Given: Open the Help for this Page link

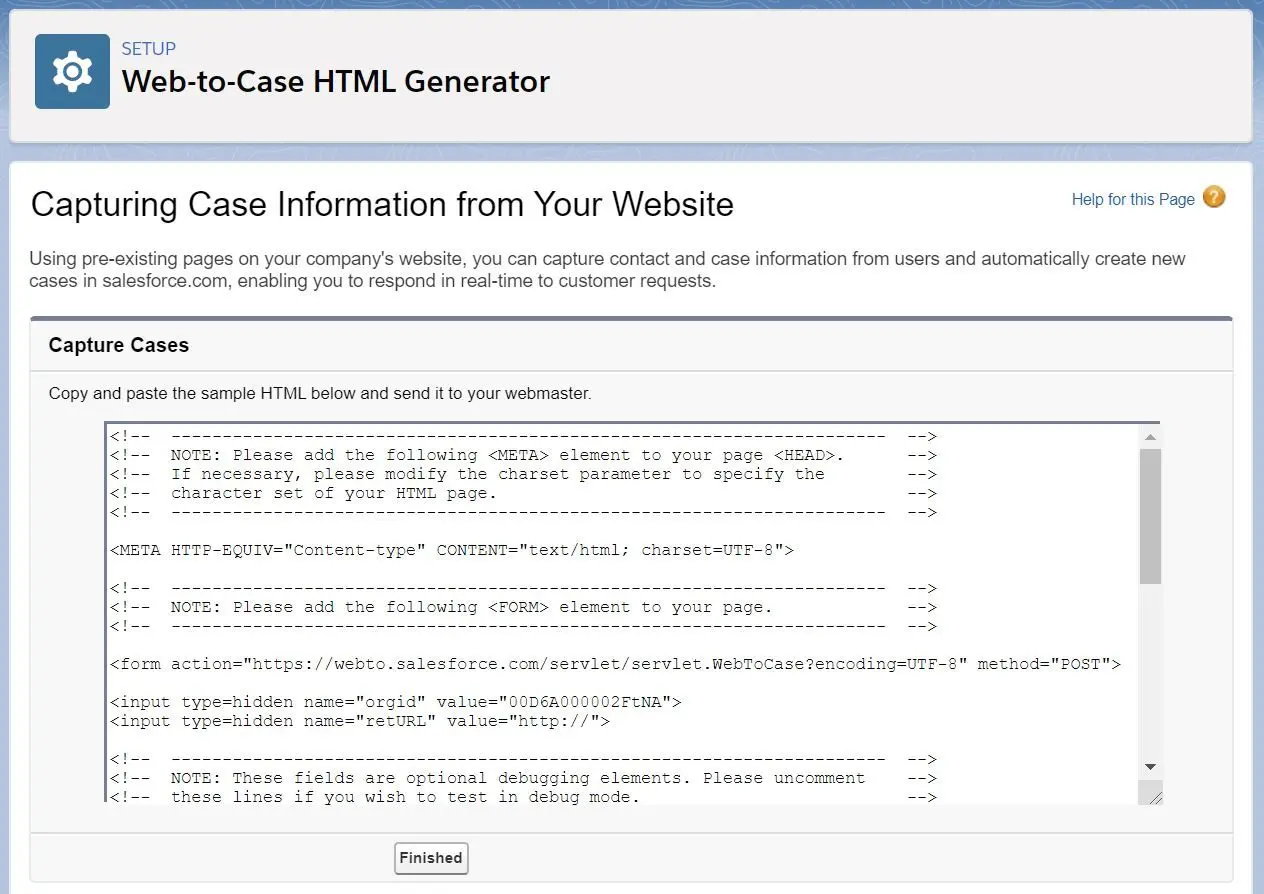Looking at the screenshot, I should click(1133, 199).
